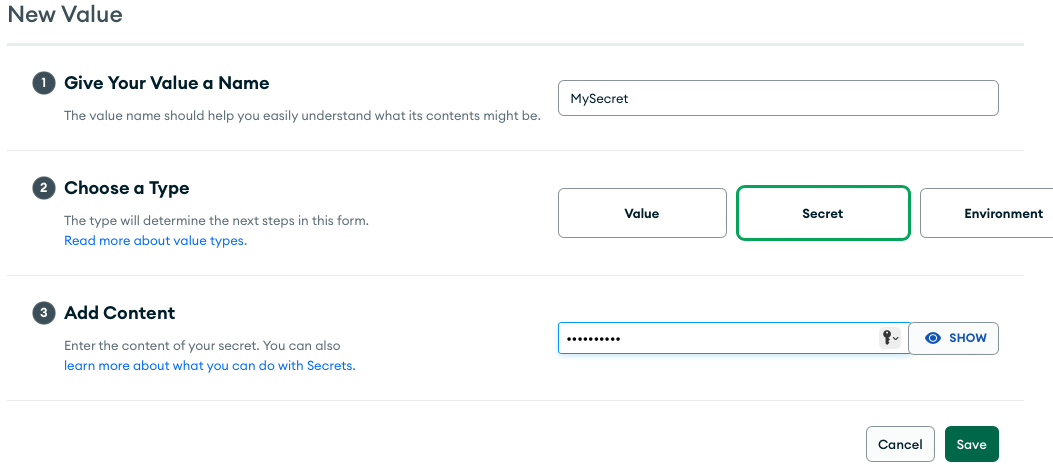Focus the MySecret name input field

tap(778, 98)
